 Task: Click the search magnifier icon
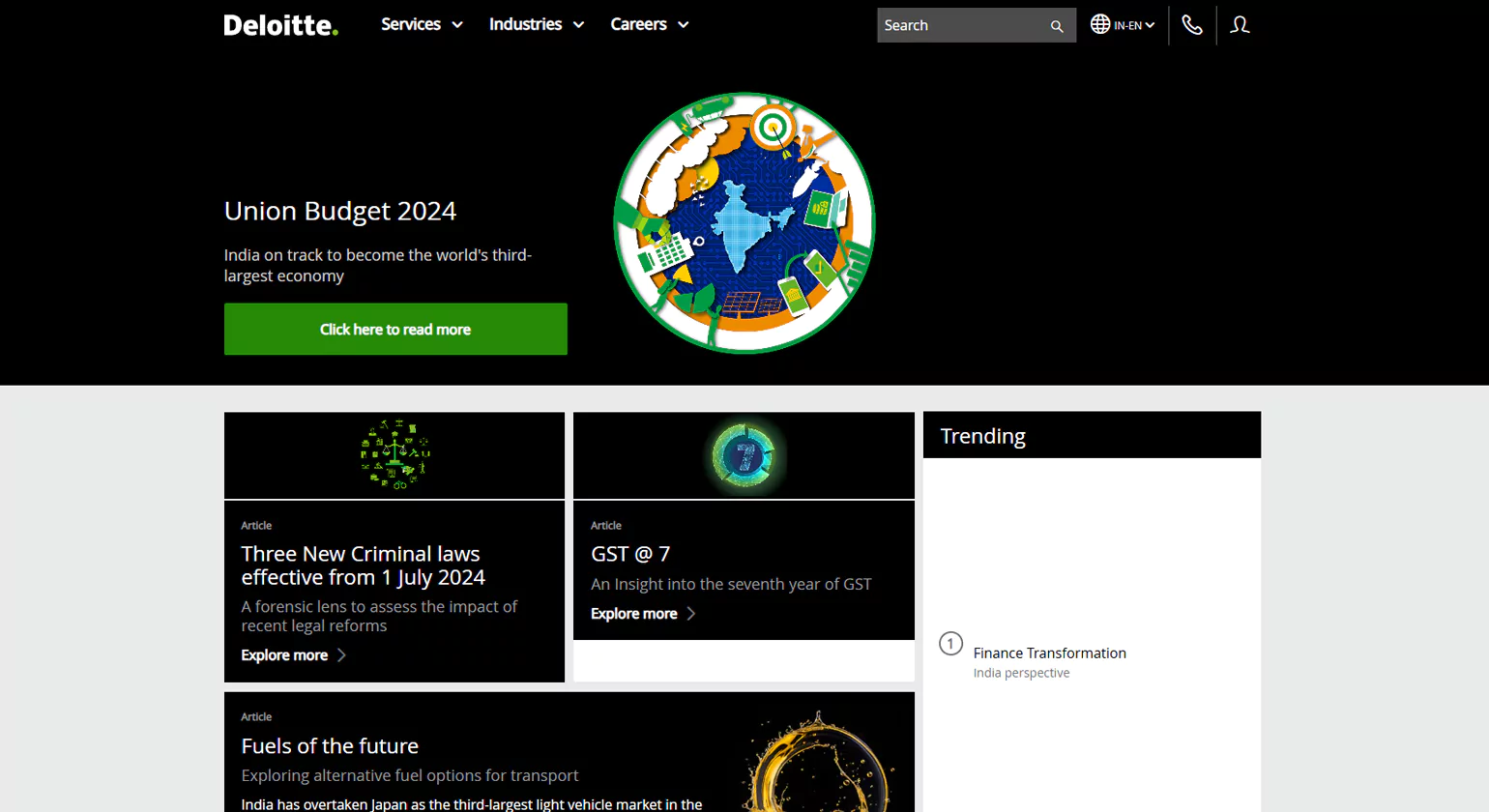coord(1056,25)
